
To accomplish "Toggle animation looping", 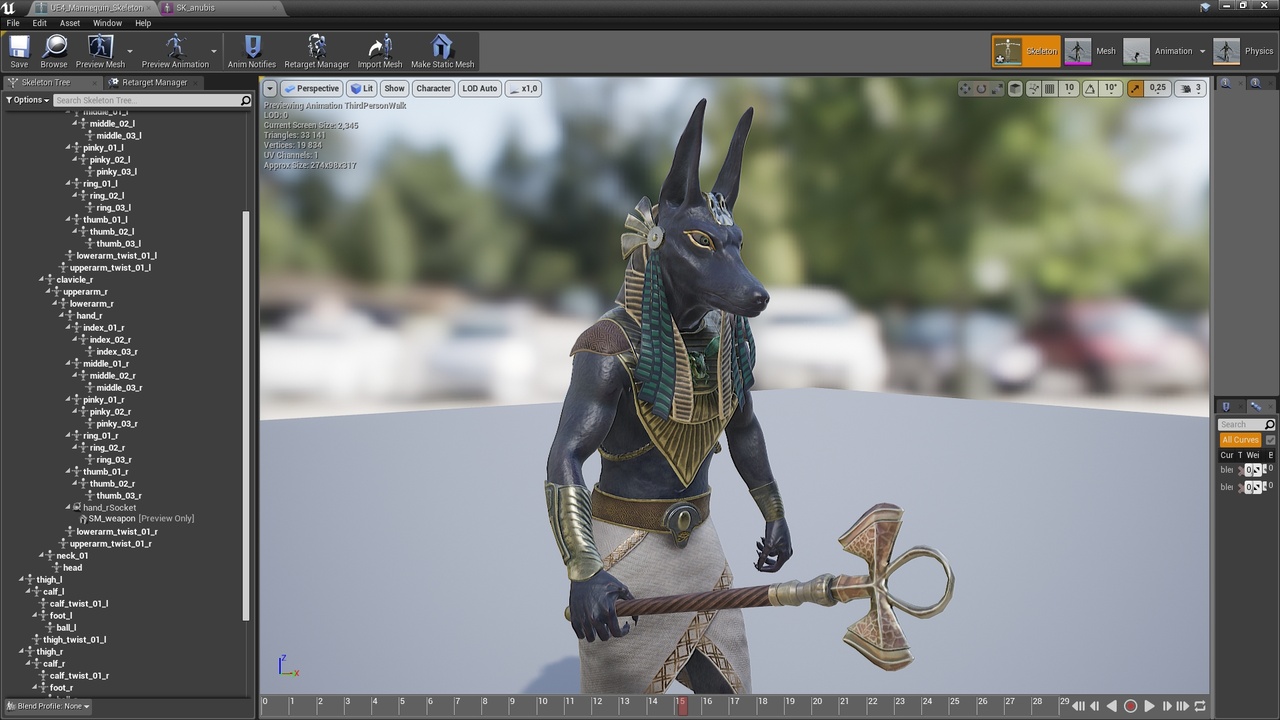I will tap(1200, 706).
